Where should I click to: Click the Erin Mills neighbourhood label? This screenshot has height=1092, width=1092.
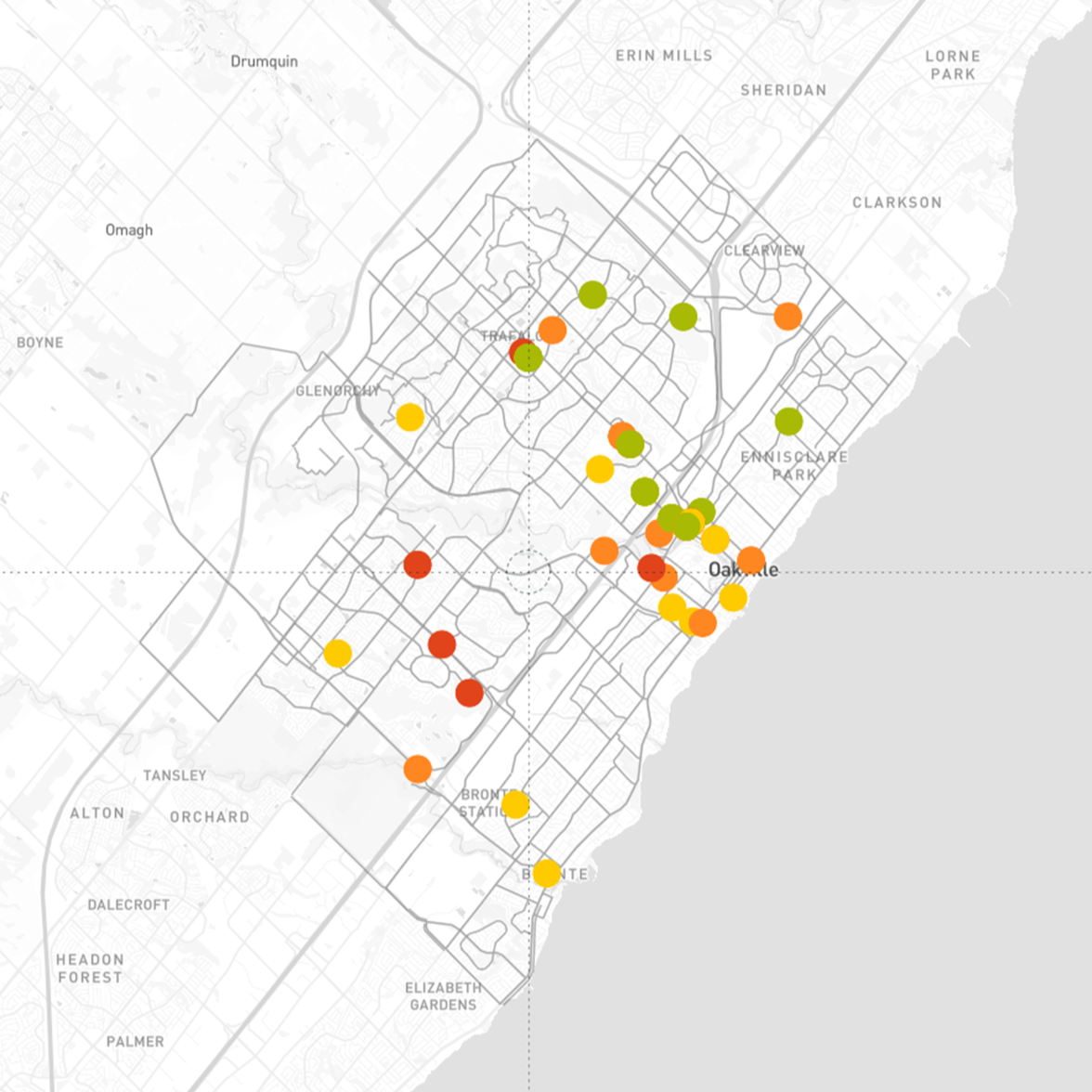pos(664,56)
